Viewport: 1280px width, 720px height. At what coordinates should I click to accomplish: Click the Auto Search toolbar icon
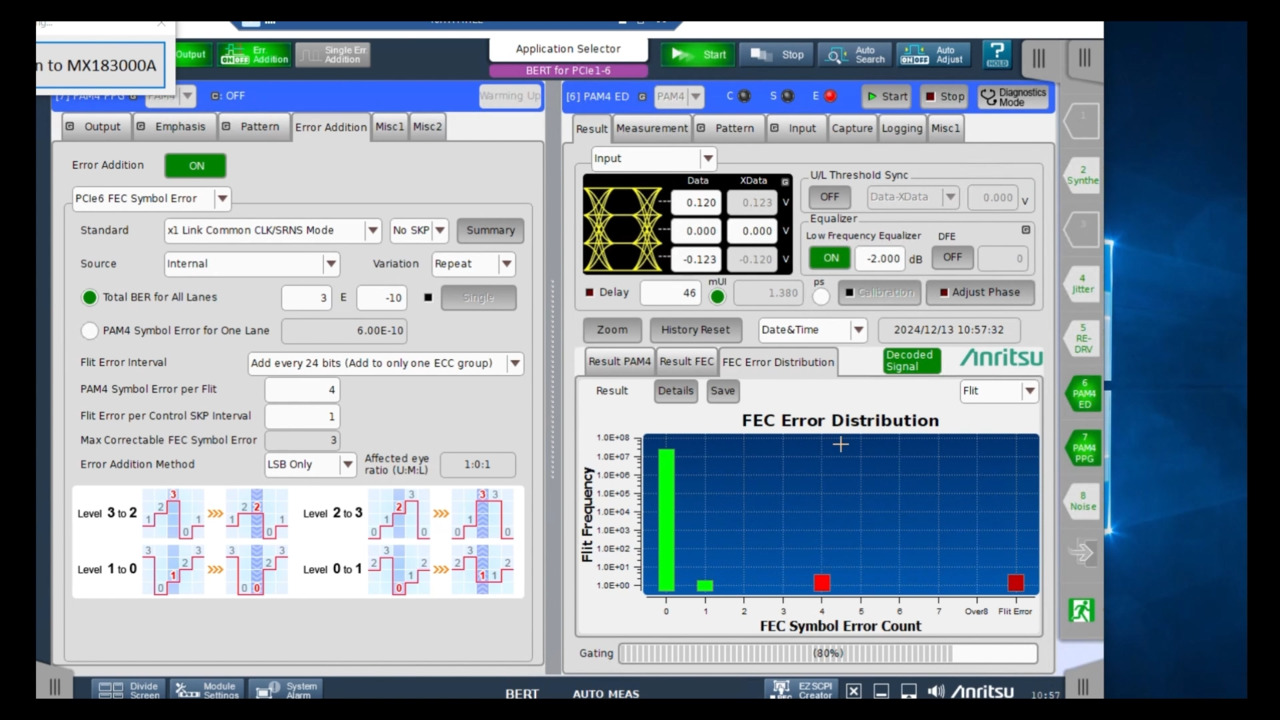click(x=855, y=55)
